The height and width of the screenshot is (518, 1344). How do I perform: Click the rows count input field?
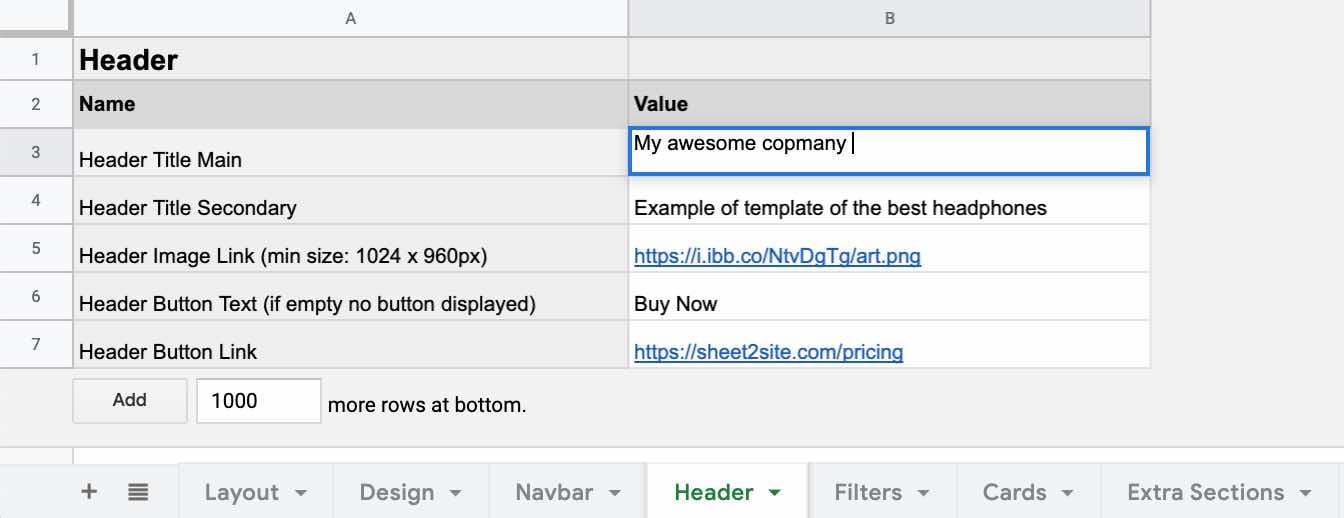258,401
